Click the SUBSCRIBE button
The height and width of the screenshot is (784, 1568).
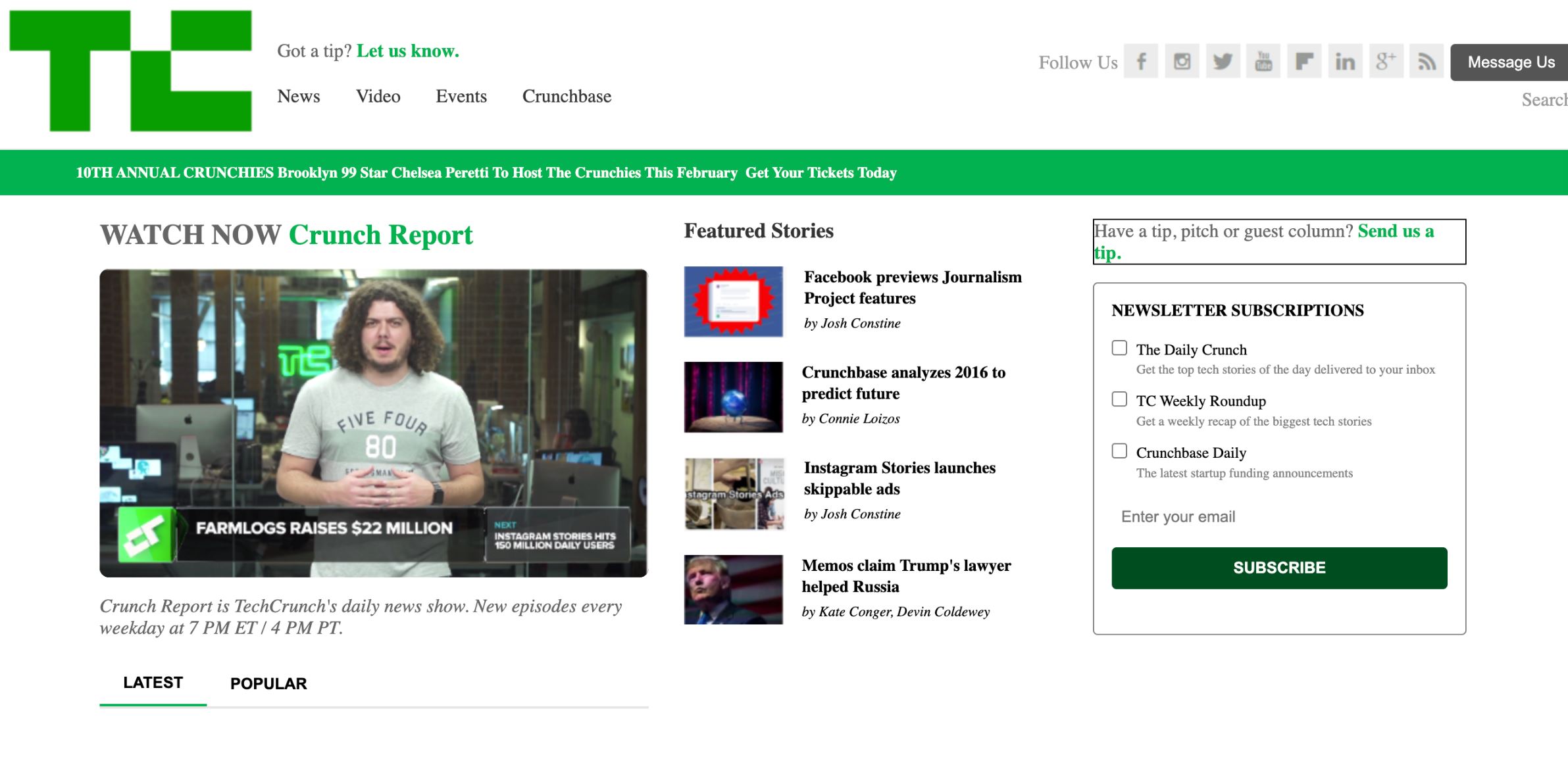point(1279,568)
